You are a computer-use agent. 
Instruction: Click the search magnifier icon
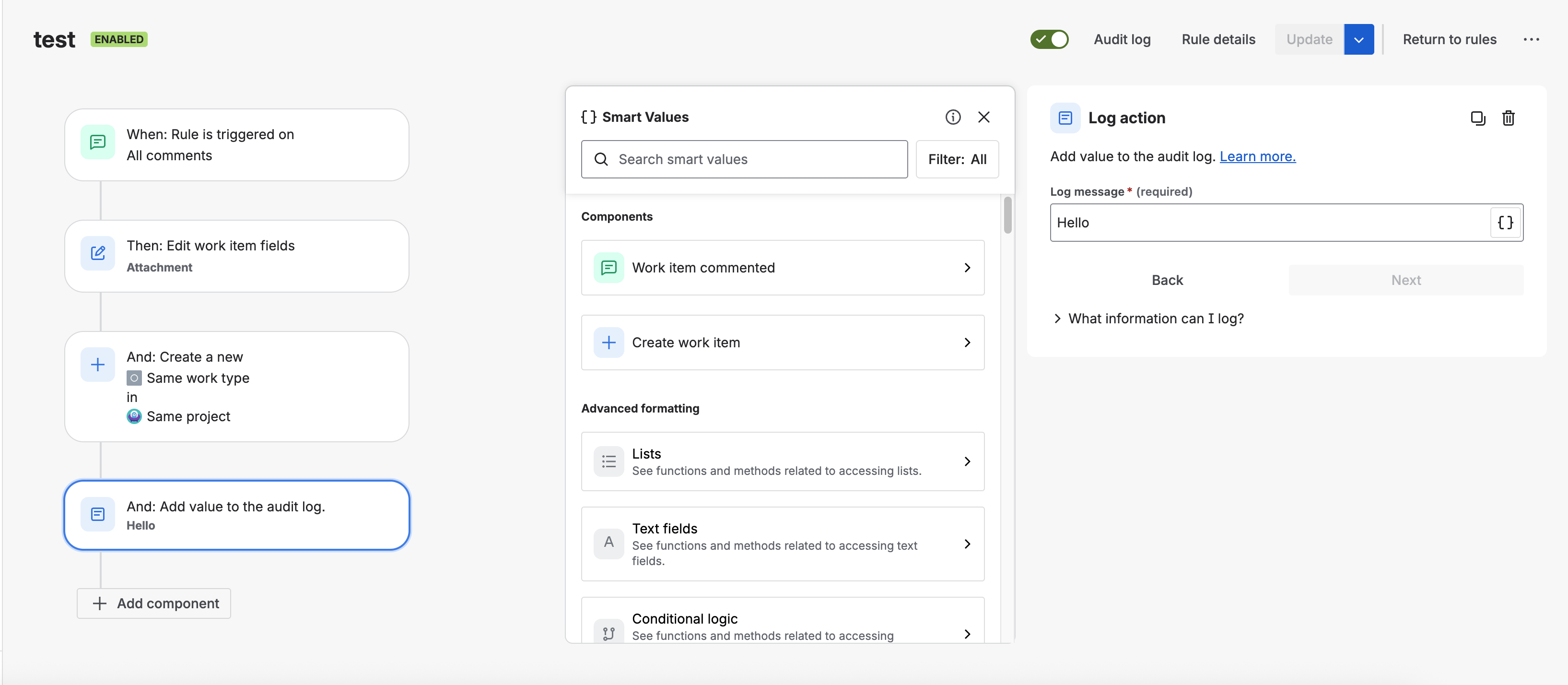601,160
